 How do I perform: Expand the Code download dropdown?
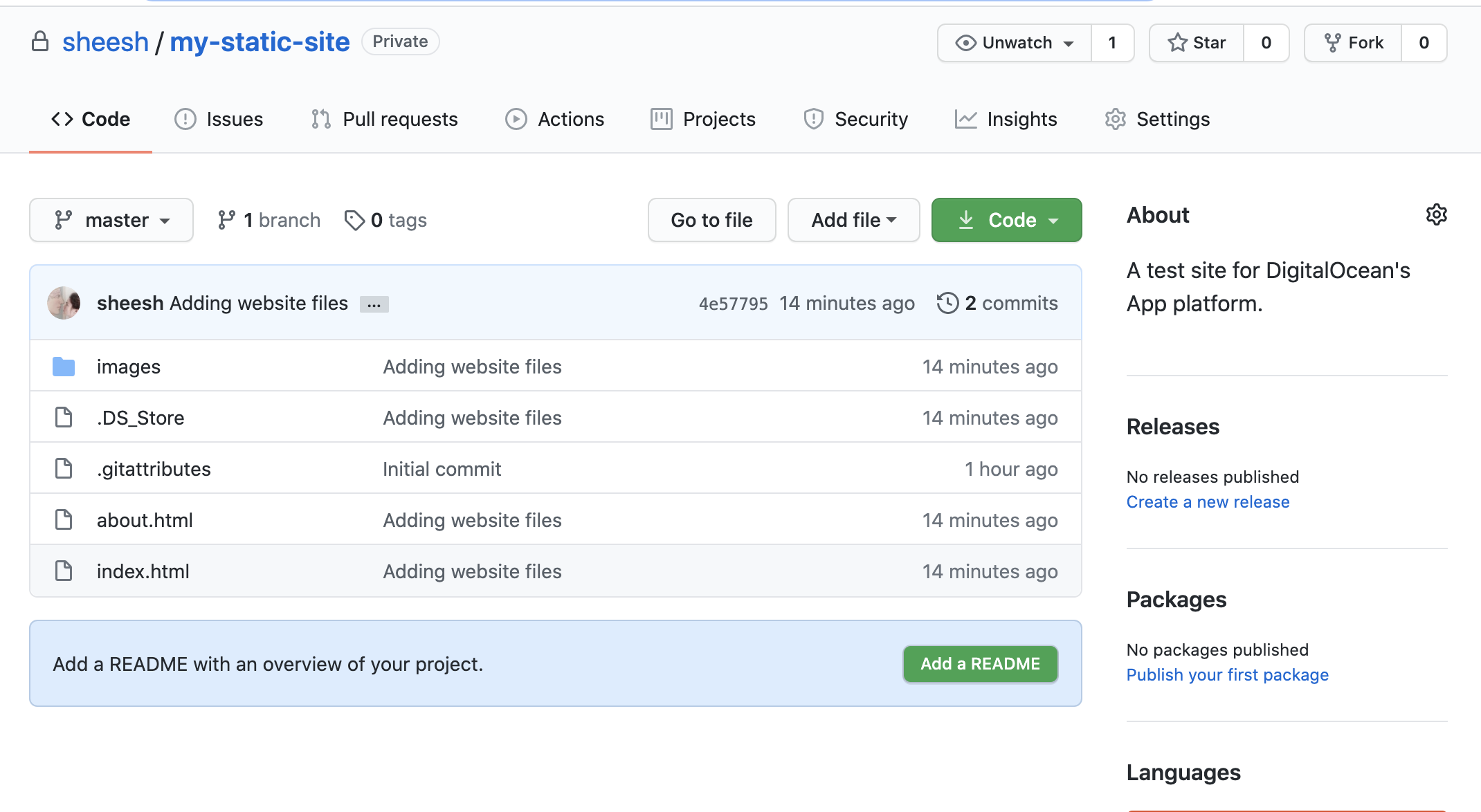[x=1005, y=220]
